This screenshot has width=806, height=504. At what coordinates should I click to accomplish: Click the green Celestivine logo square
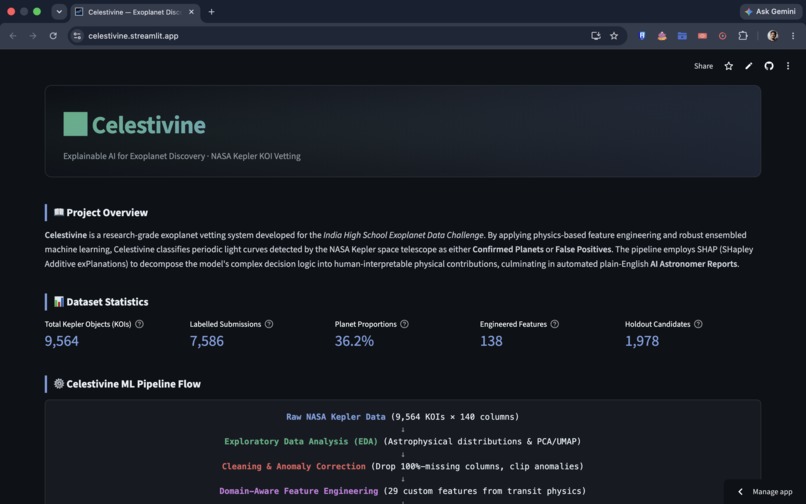pyautogui.click(x=75, y=124)
